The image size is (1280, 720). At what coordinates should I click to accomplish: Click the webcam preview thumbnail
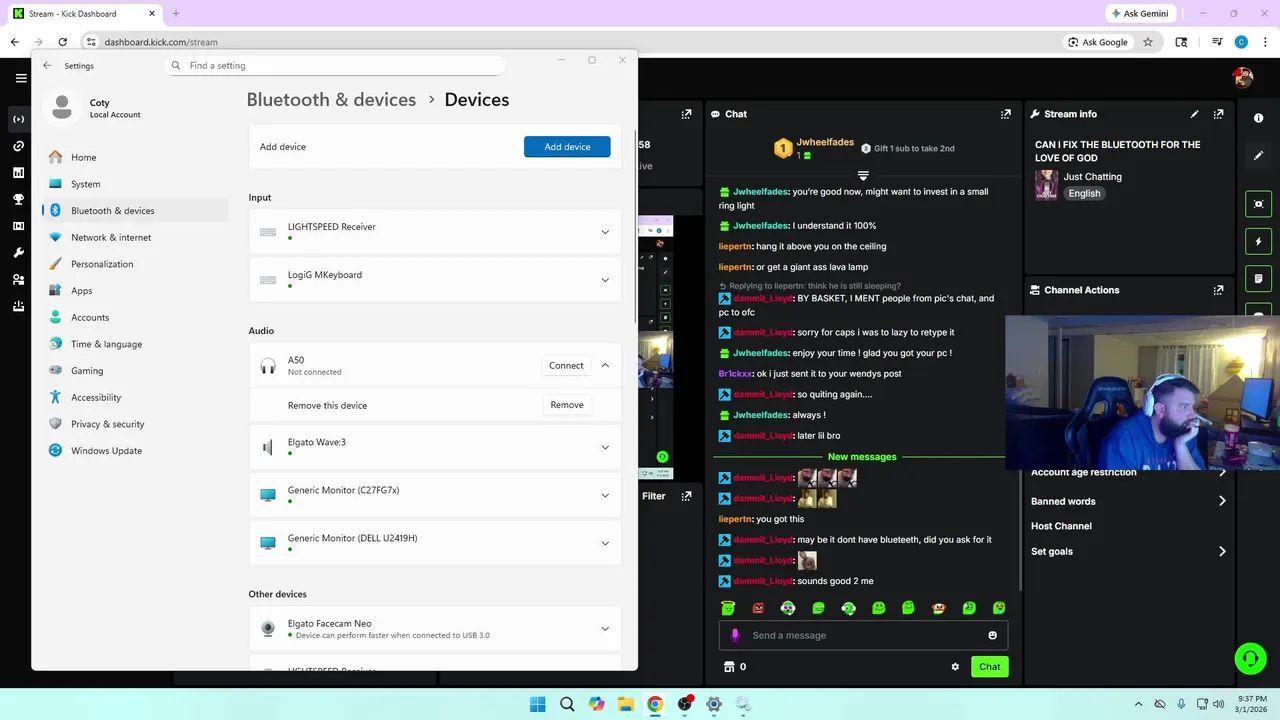click(x=1142, y=392)
